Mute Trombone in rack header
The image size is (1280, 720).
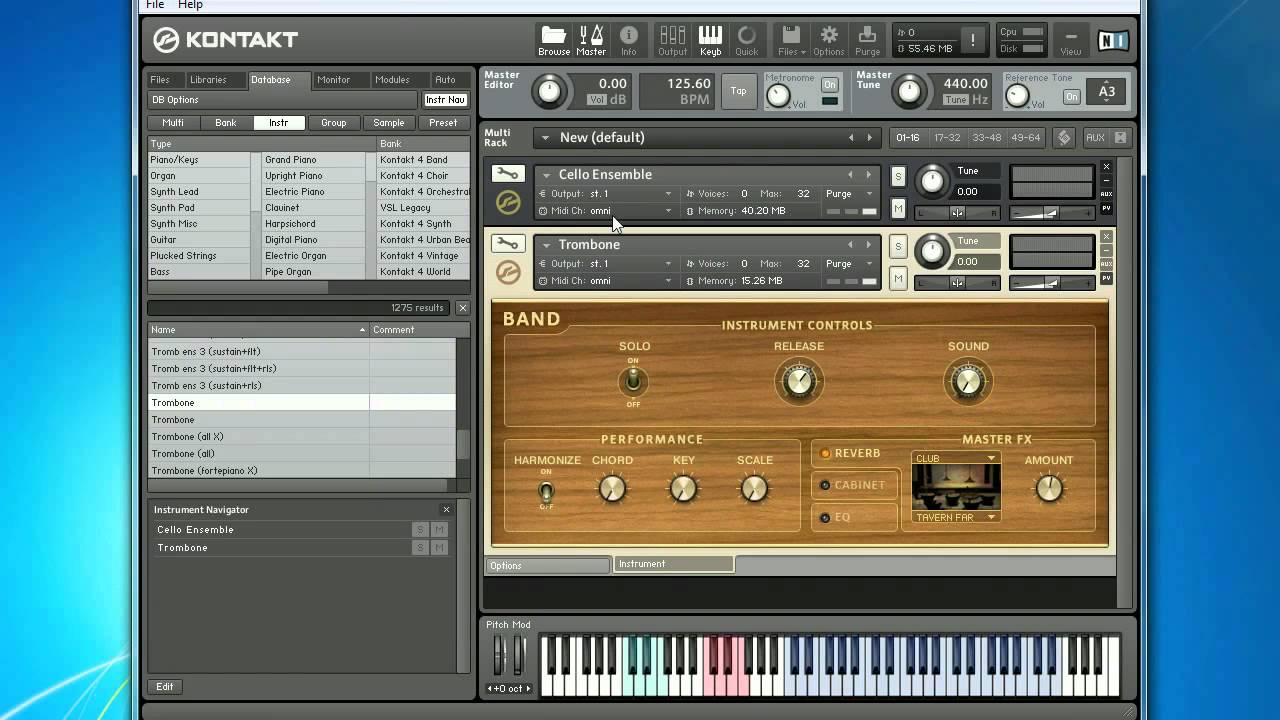click(898, 278)
